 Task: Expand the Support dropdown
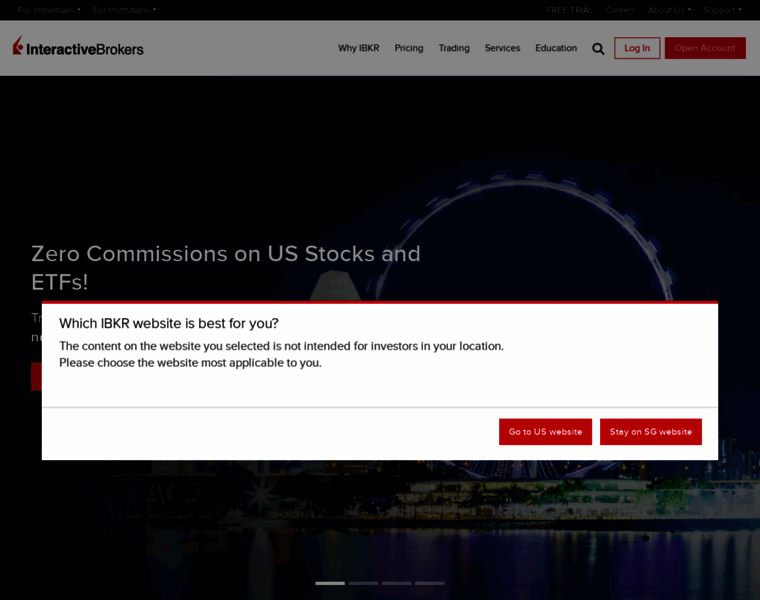point(722,10)
